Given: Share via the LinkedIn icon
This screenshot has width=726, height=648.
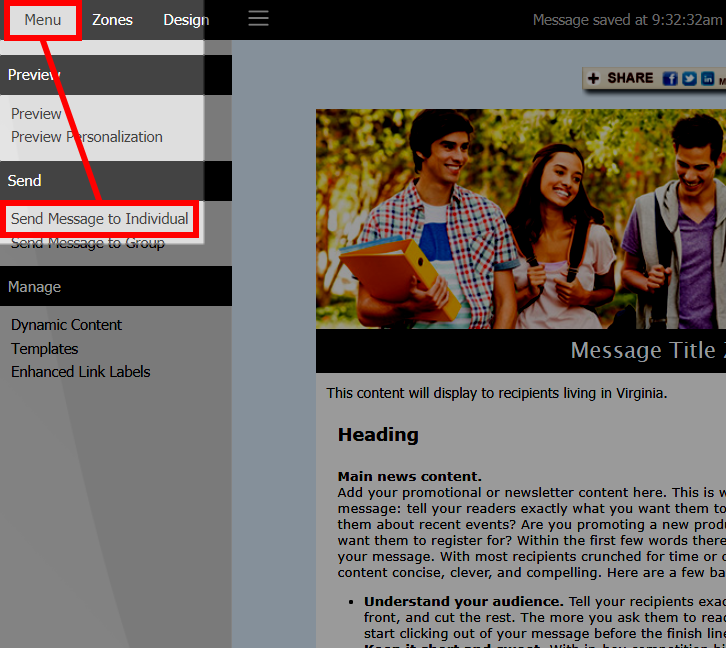Looking at the screenshot, I should pyautogui.click(x=707, y=79).
